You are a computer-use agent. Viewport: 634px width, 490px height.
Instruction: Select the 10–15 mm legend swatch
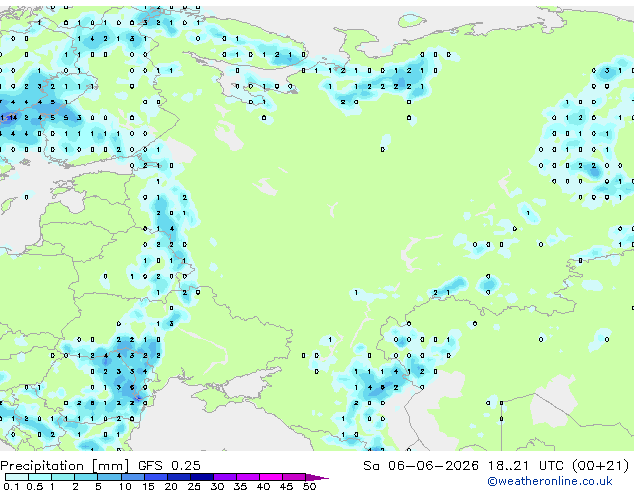(x=133, y=477)
